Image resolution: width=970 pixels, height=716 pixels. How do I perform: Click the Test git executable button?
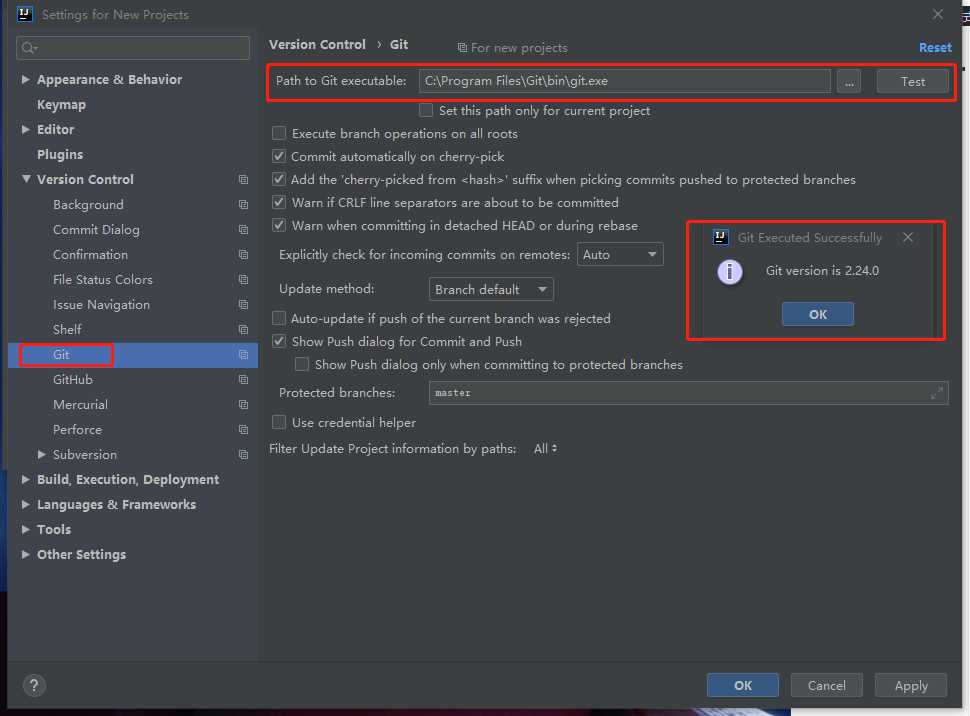pos(912,81)
